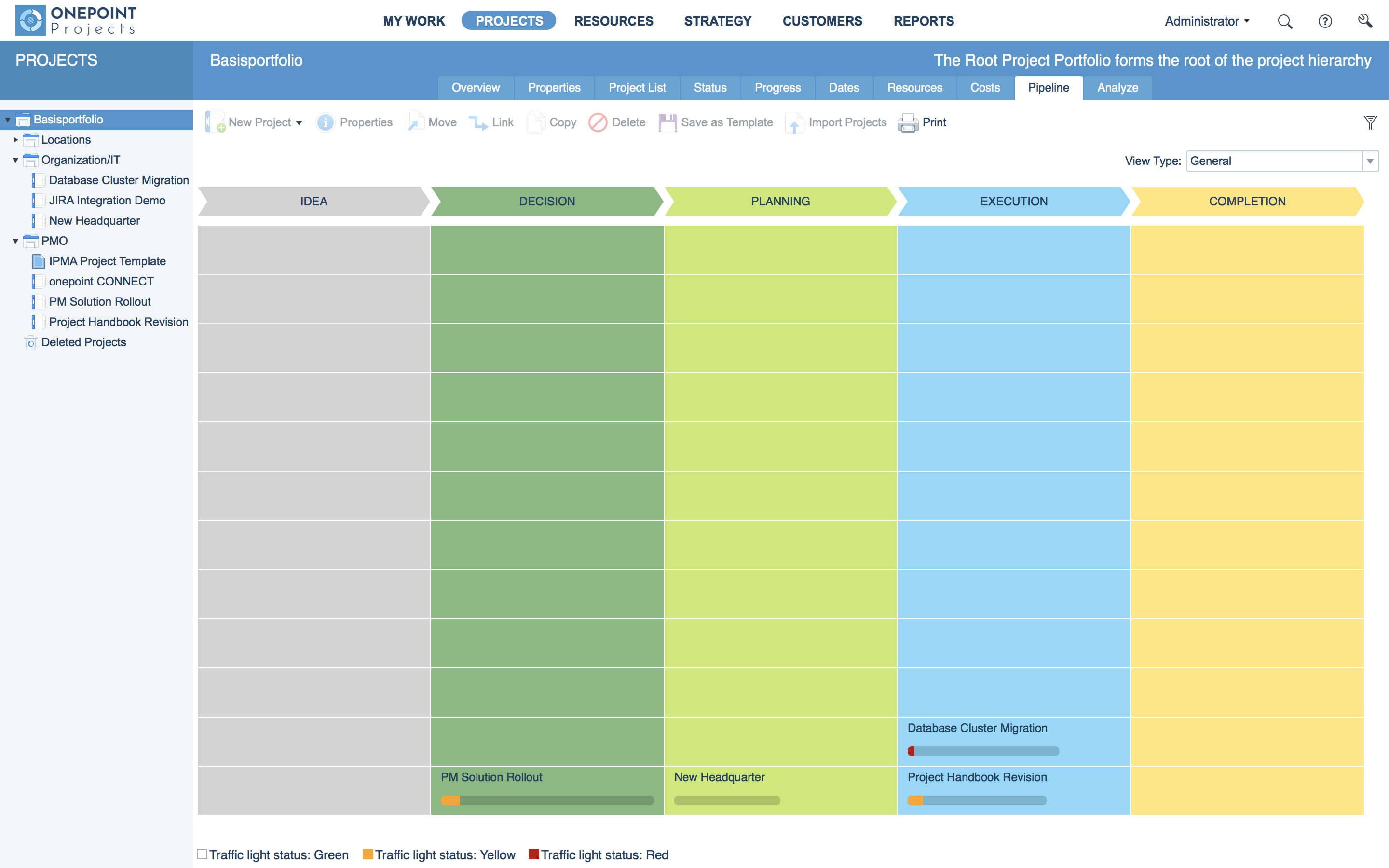The image size is (1389, 868).
Task: Toggle Traffic light status Yellow legend box
Action: pyautogui.click(x=368, y=854)
